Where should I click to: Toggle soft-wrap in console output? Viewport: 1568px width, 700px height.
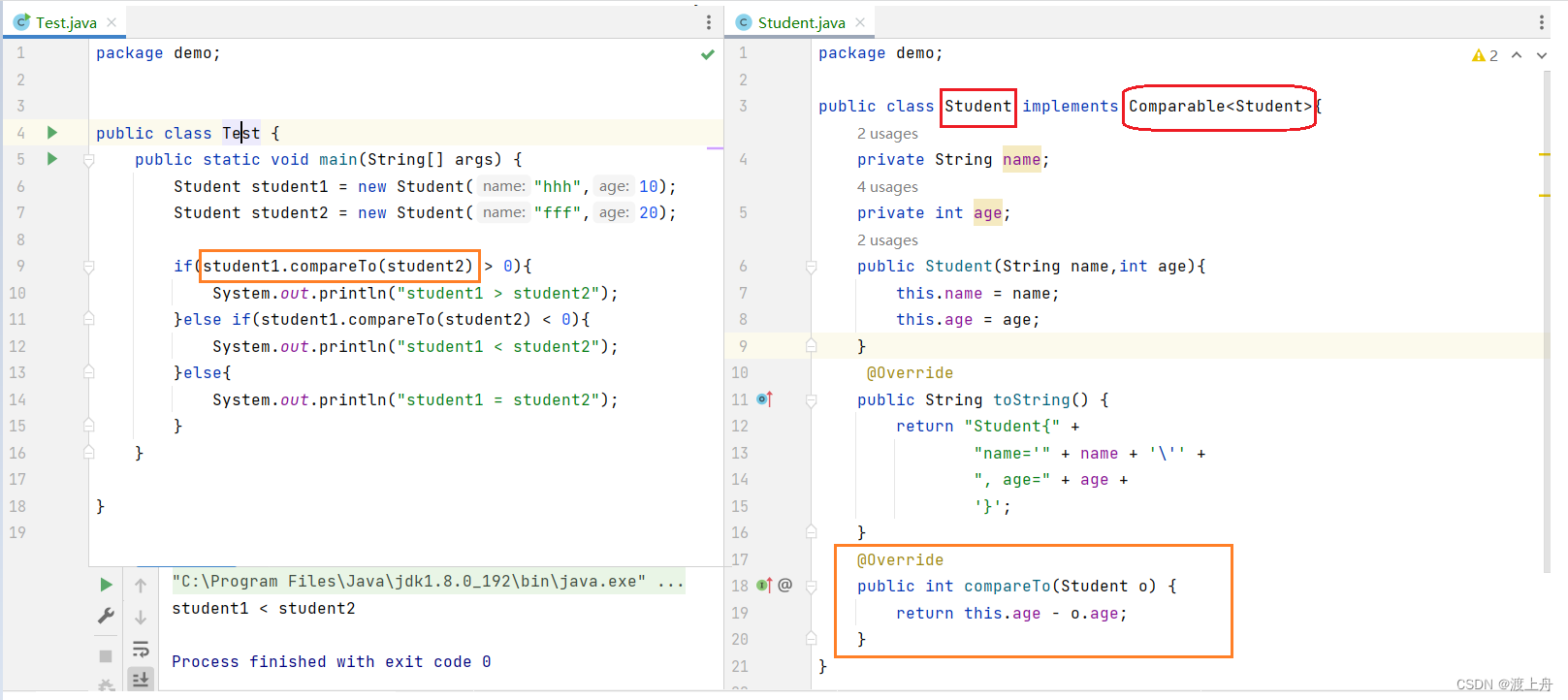[141, 649]
